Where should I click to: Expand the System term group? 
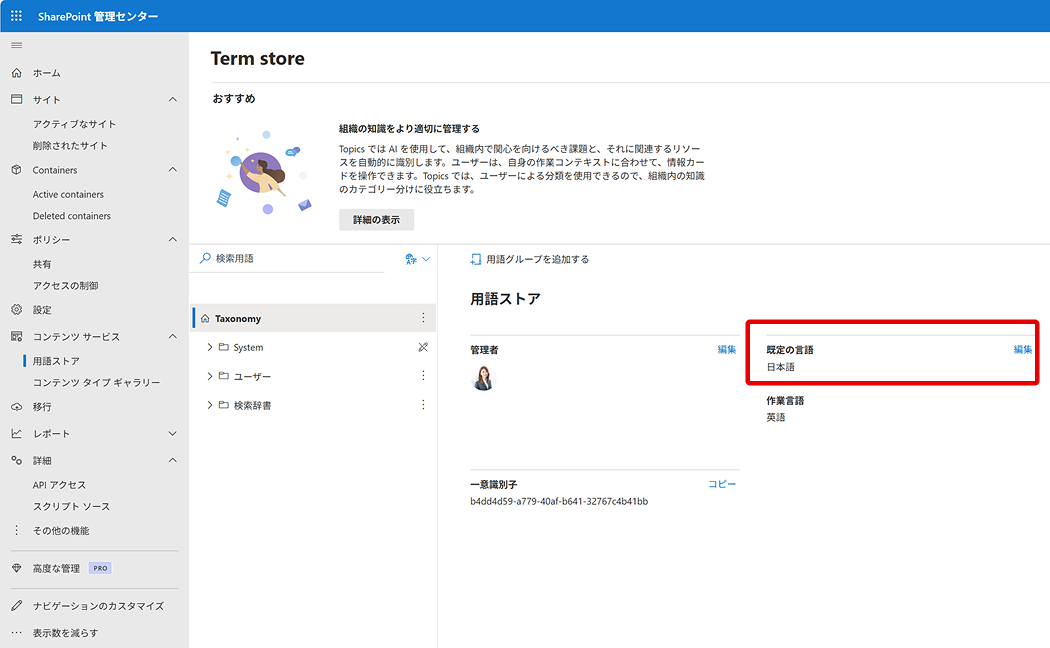[210, 347]
